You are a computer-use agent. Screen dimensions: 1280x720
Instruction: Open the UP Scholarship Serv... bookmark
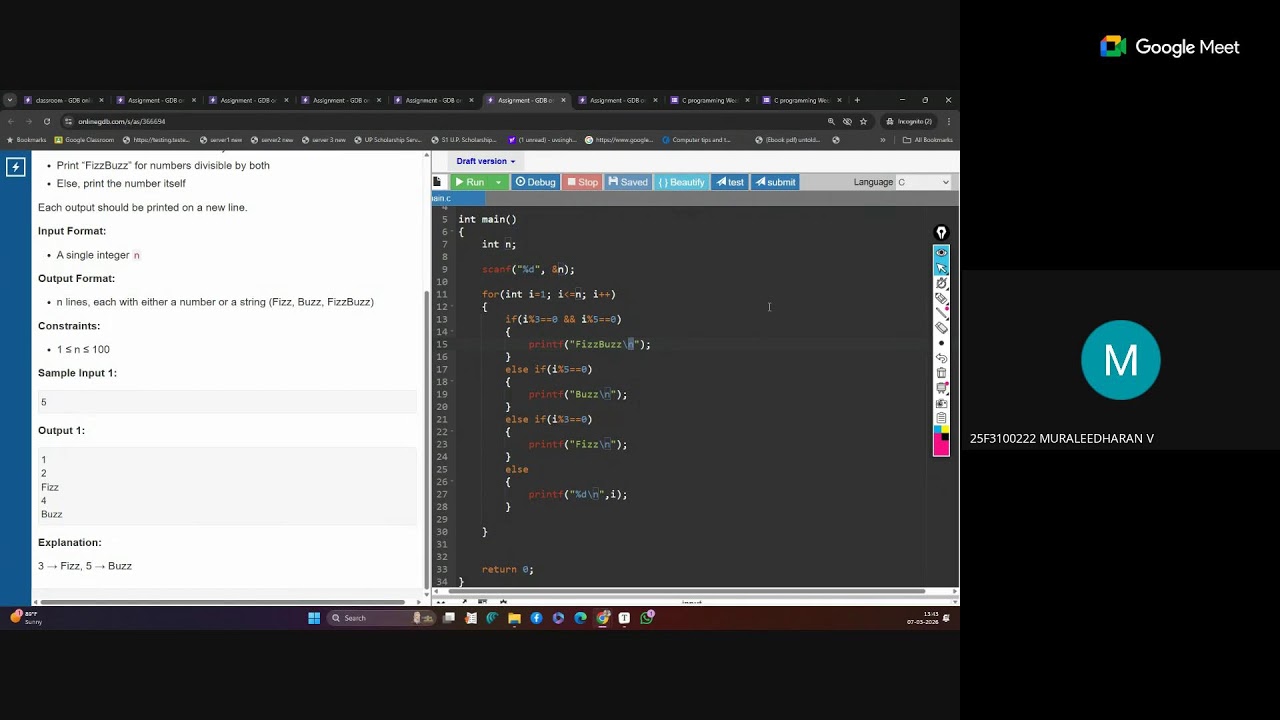[x=387, y=140]
